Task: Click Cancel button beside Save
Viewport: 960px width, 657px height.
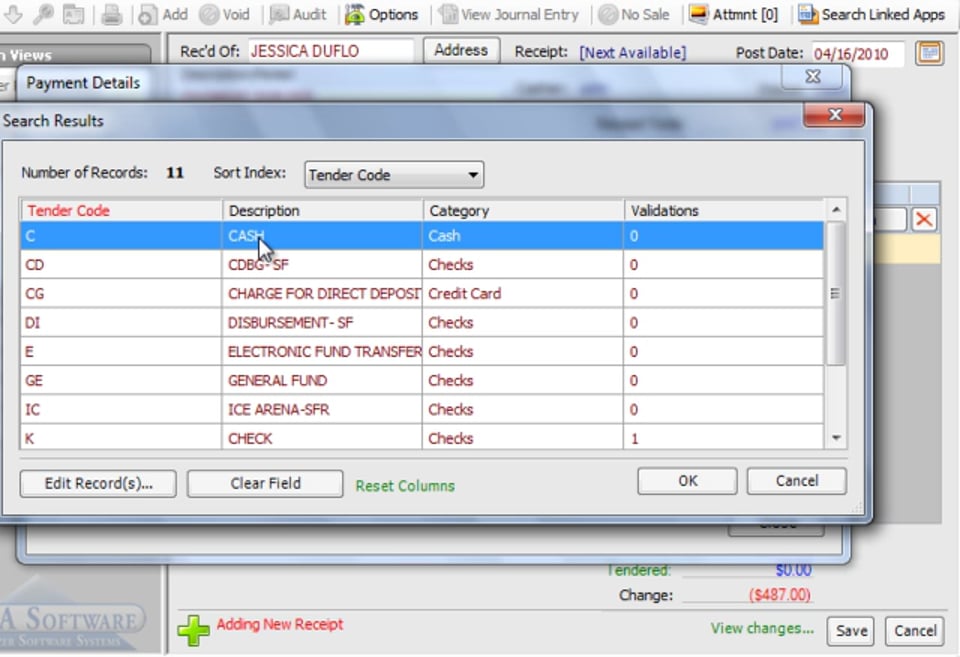Action: click(915, 631)
